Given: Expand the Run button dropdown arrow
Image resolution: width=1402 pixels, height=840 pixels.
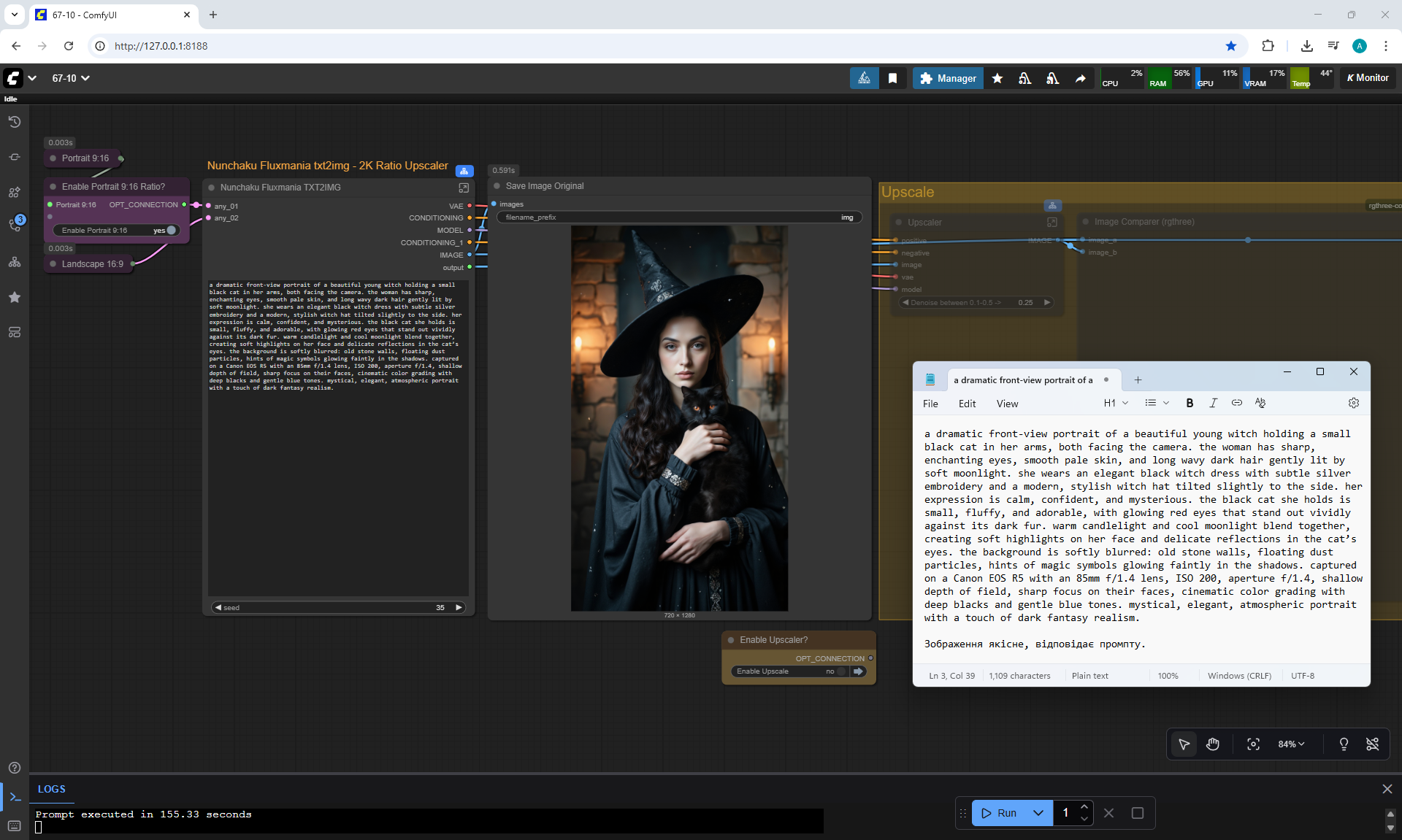Looking at the screenshot, I should [x=1038, y=813].
